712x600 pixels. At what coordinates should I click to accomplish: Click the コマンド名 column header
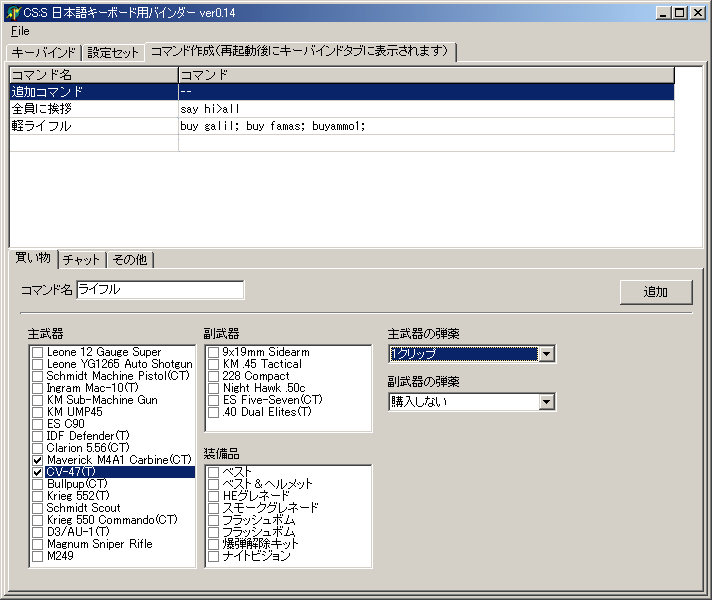[94, 75]
